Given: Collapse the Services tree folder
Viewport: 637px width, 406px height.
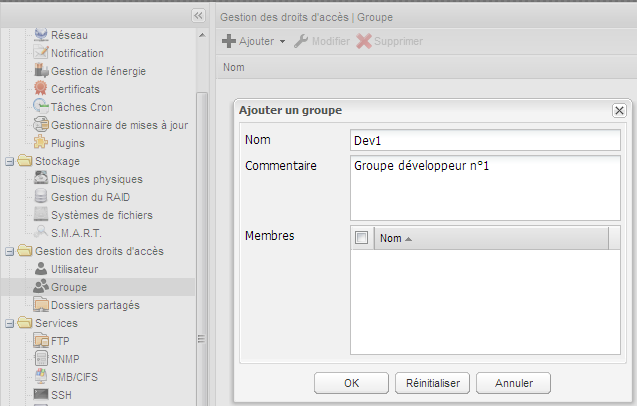Looking at the screenshot, I should point(9,323).
